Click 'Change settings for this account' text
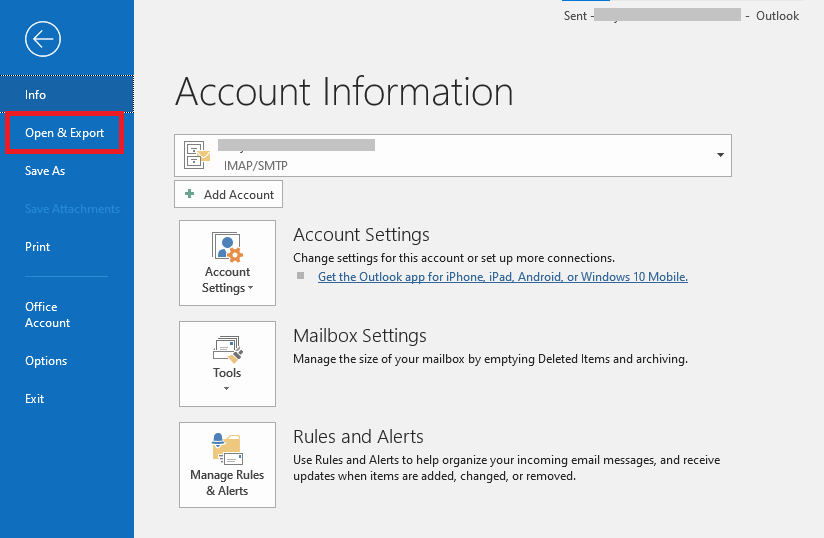The width and height of the screenshot is (824, 538). click(x=454, y=258)
